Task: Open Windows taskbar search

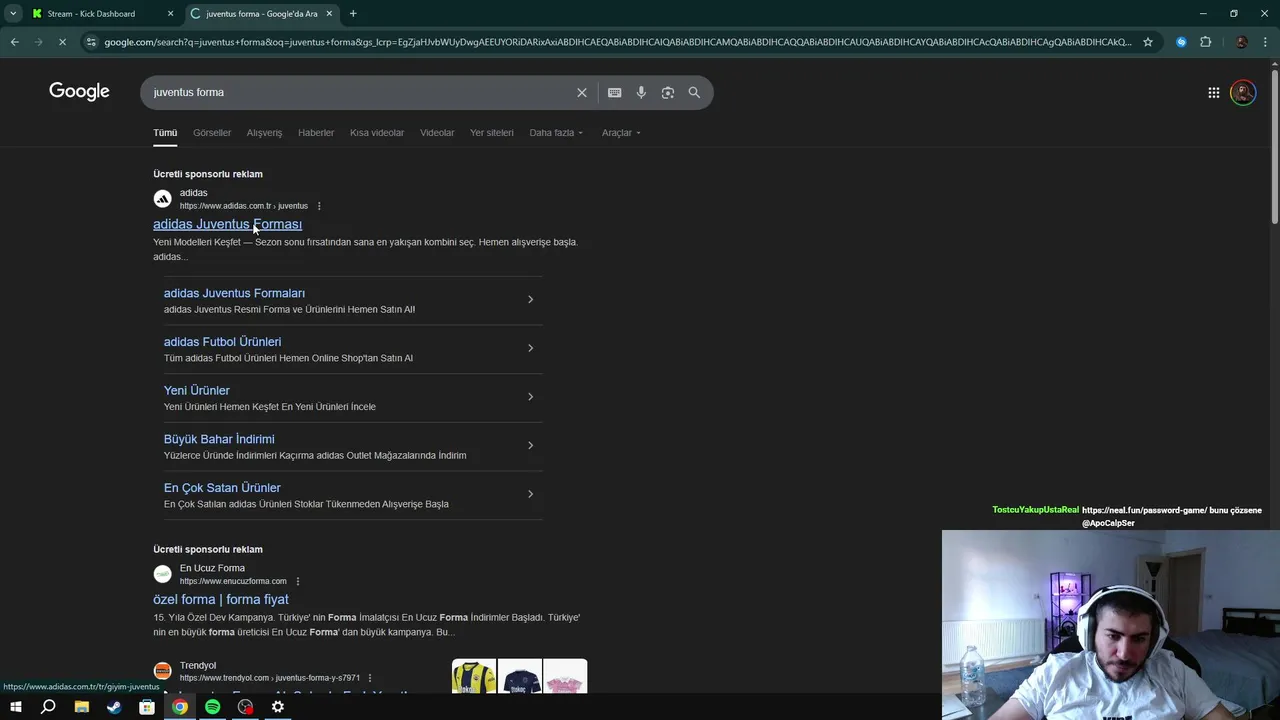Action: tap(48, 707)
